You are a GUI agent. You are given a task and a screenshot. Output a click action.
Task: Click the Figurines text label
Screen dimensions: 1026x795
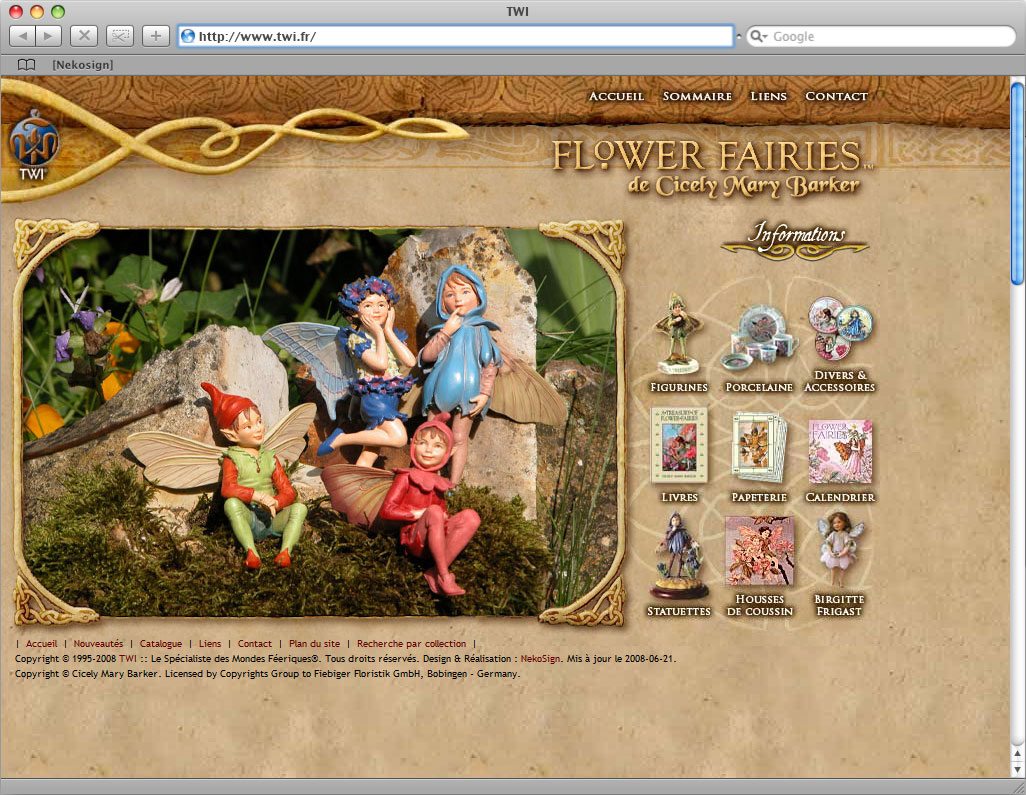pos(679,387)
